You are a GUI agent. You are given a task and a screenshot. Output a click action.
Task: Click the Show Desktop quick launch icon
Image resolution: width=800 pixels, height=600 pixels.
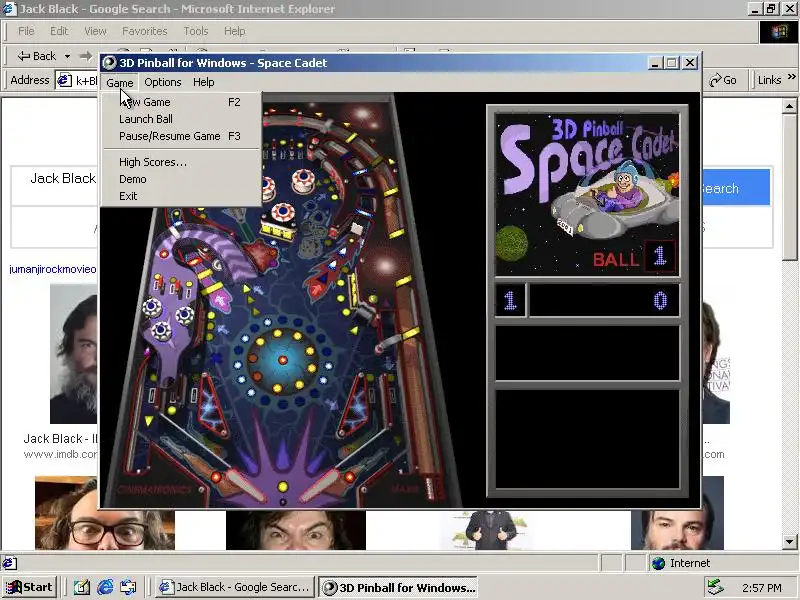coord(82,588)
